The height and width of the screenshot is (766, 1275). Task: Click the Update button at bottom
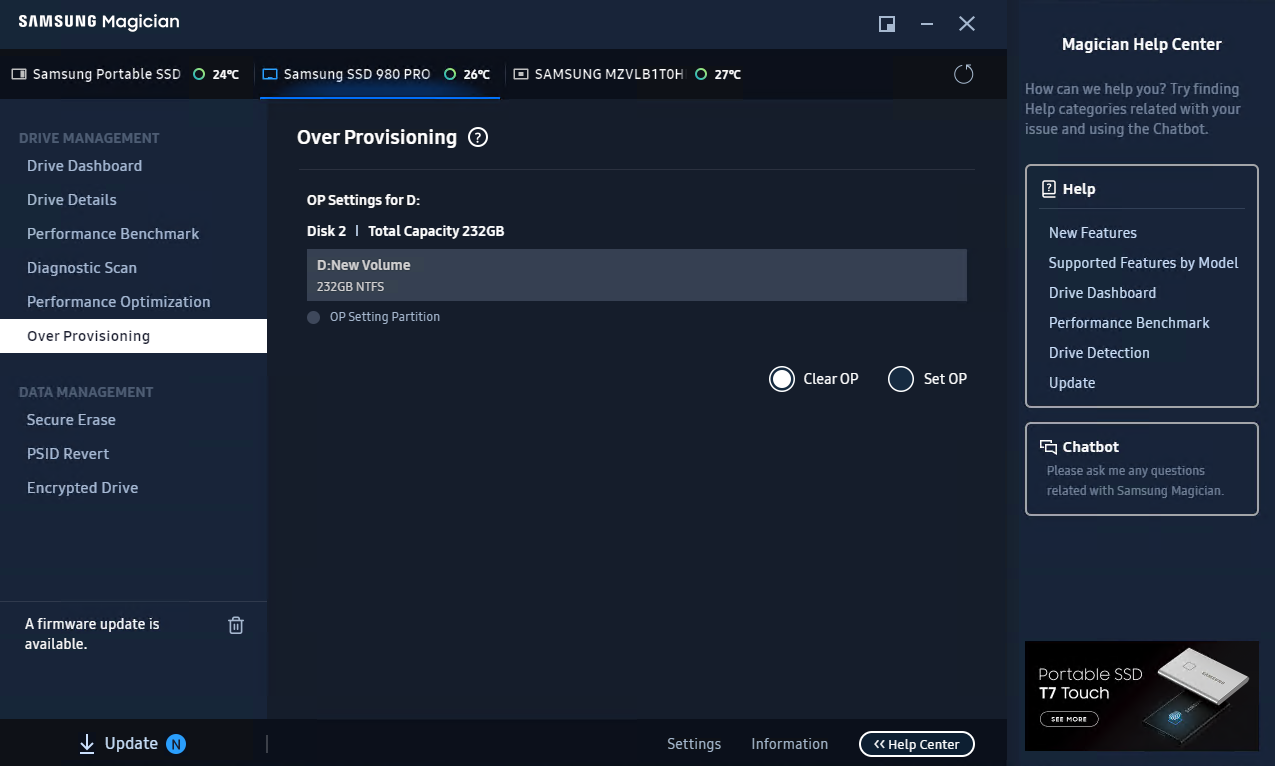pos(132,744)
